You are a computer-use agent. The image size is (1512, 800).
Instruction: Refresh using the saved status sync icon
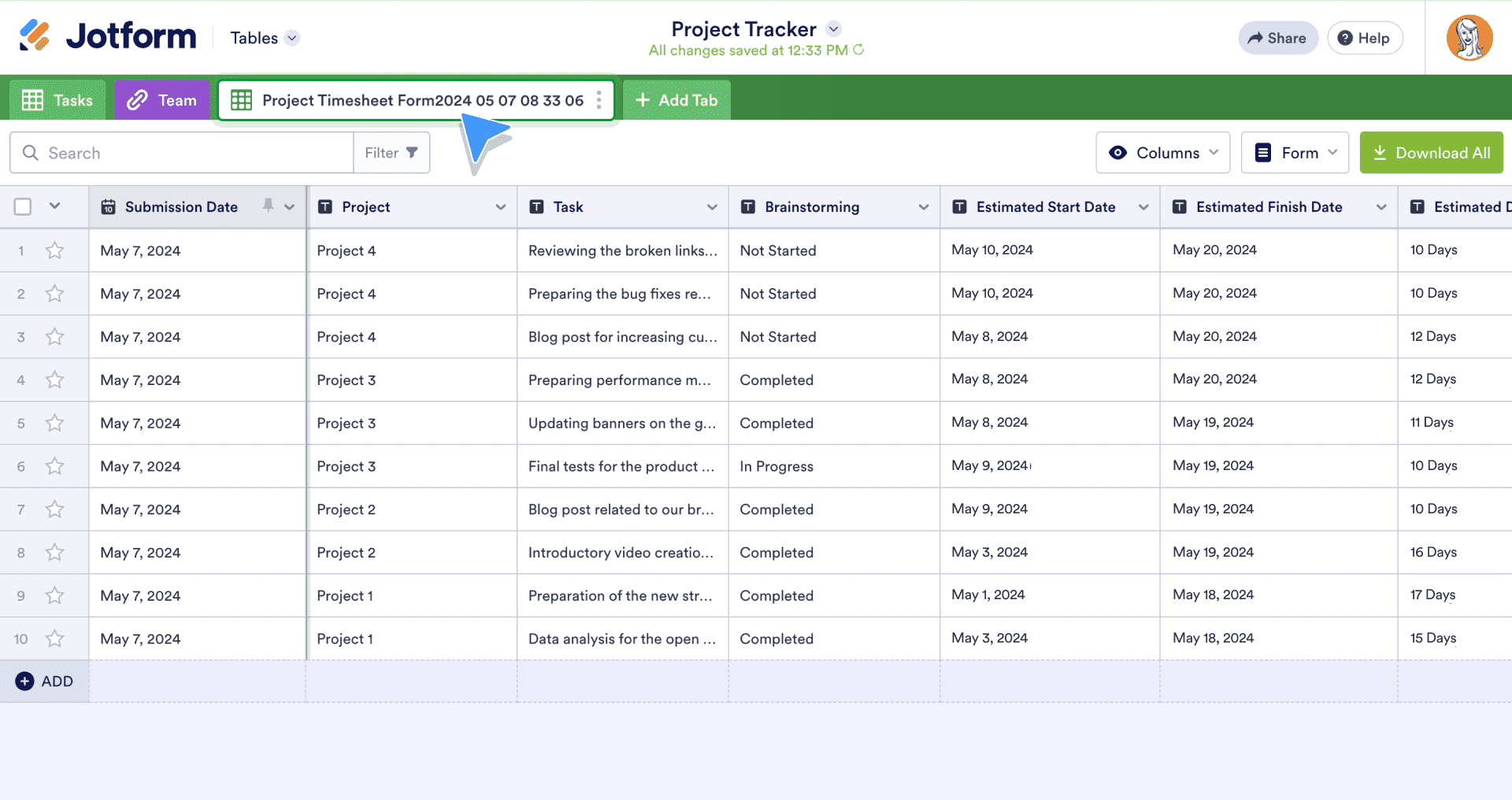click(859, 50)
